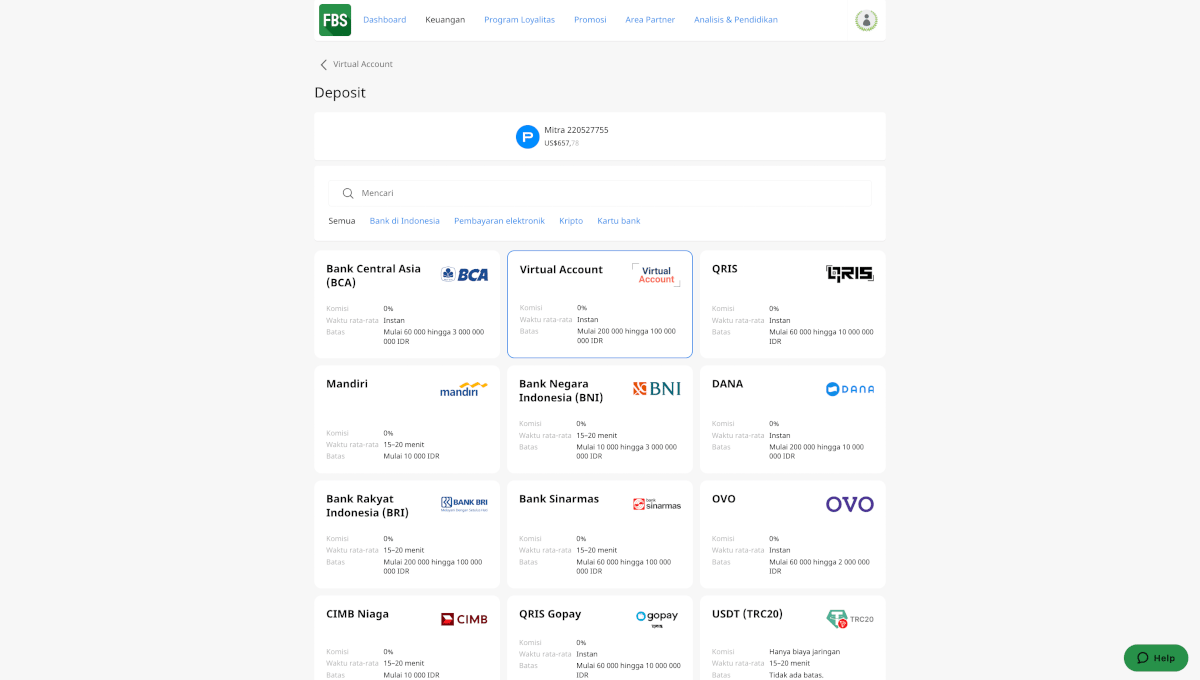Image resolution: width=1200 pixels, height=680 pixels.
Task: Click the Virtual Account logo
Action: (656, 275)
